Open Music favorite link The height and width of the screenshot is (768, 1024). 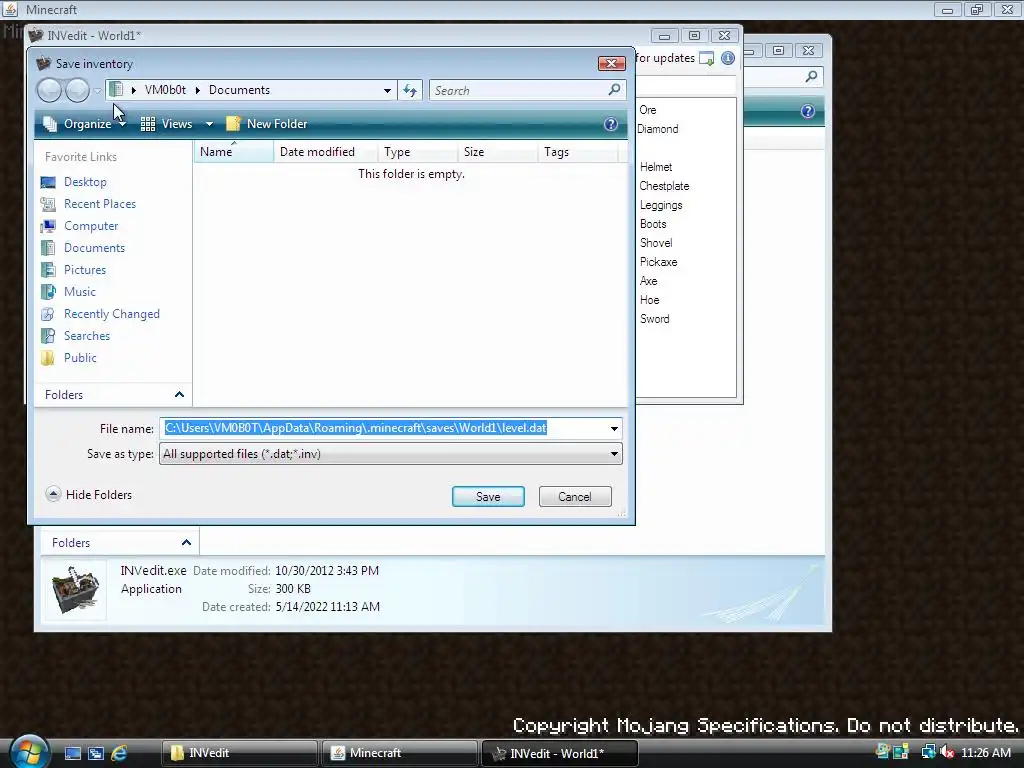point(79,292)
